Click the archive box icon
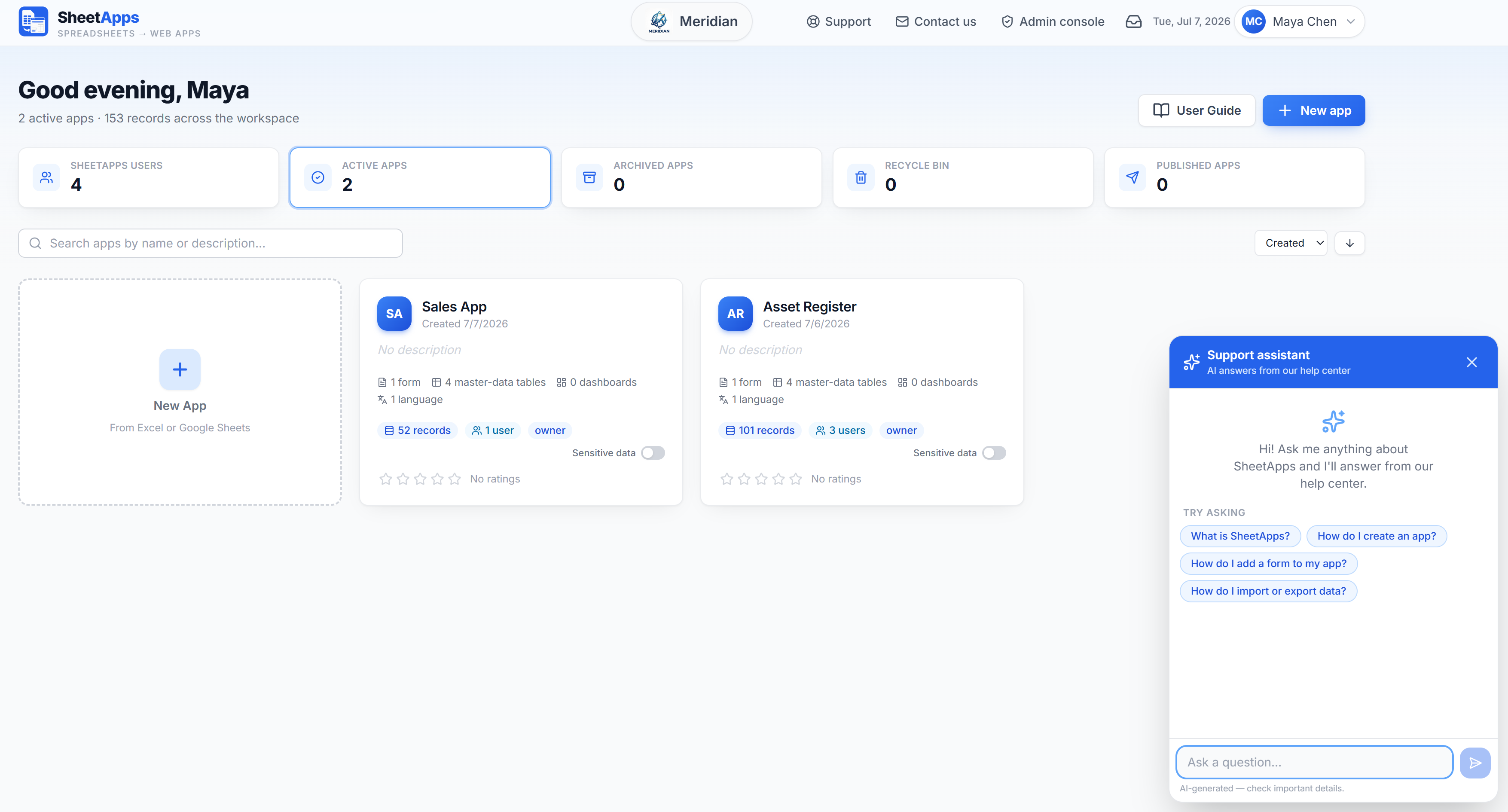This screenshot has height=812, width=1508. (x=589, y=177)
